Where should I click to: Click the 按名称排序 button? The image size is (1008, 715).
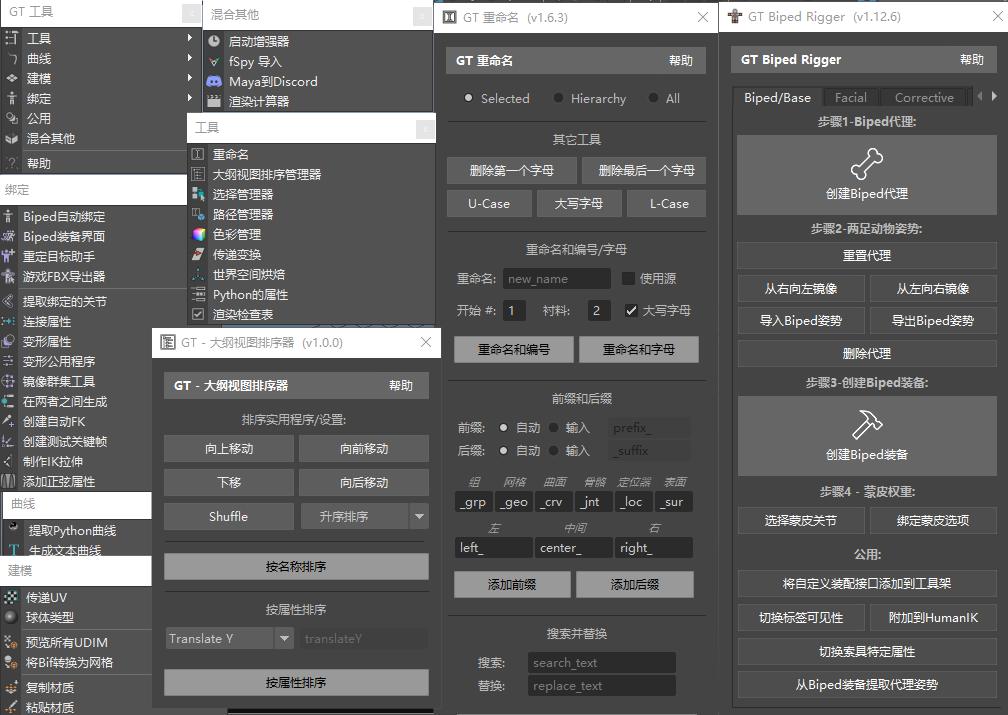[x=296, y=566]
